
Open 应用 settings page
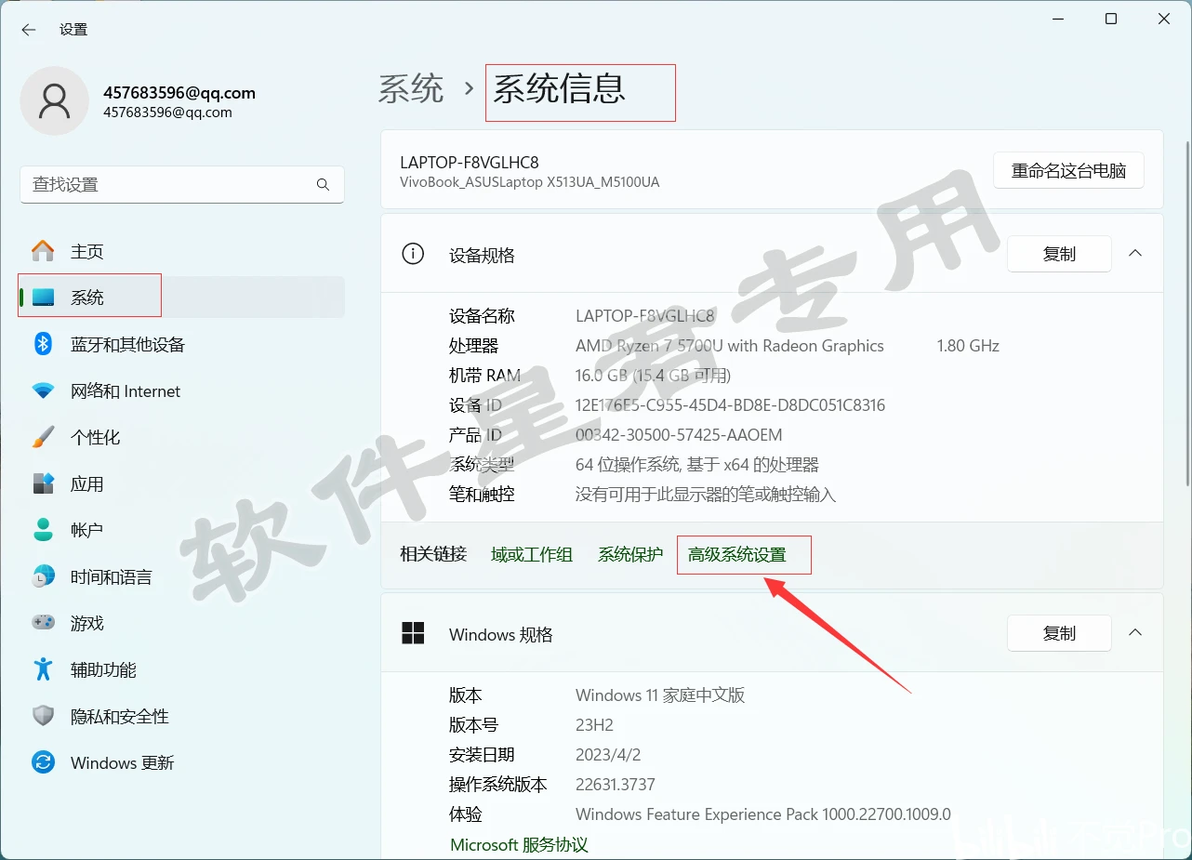(182, 484)
